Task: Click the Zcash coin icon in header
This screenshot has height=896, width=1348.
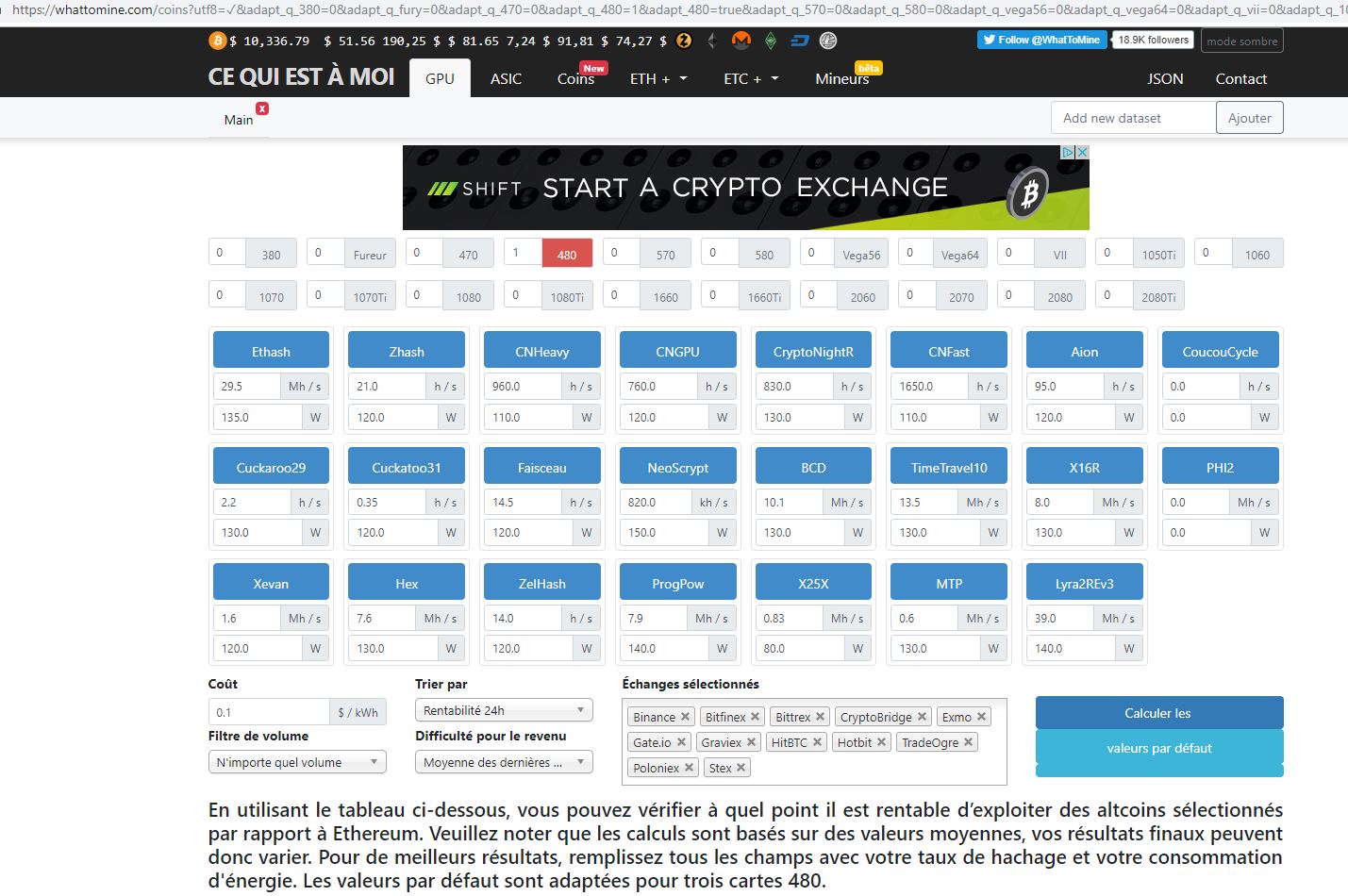Action: [684, 41]
